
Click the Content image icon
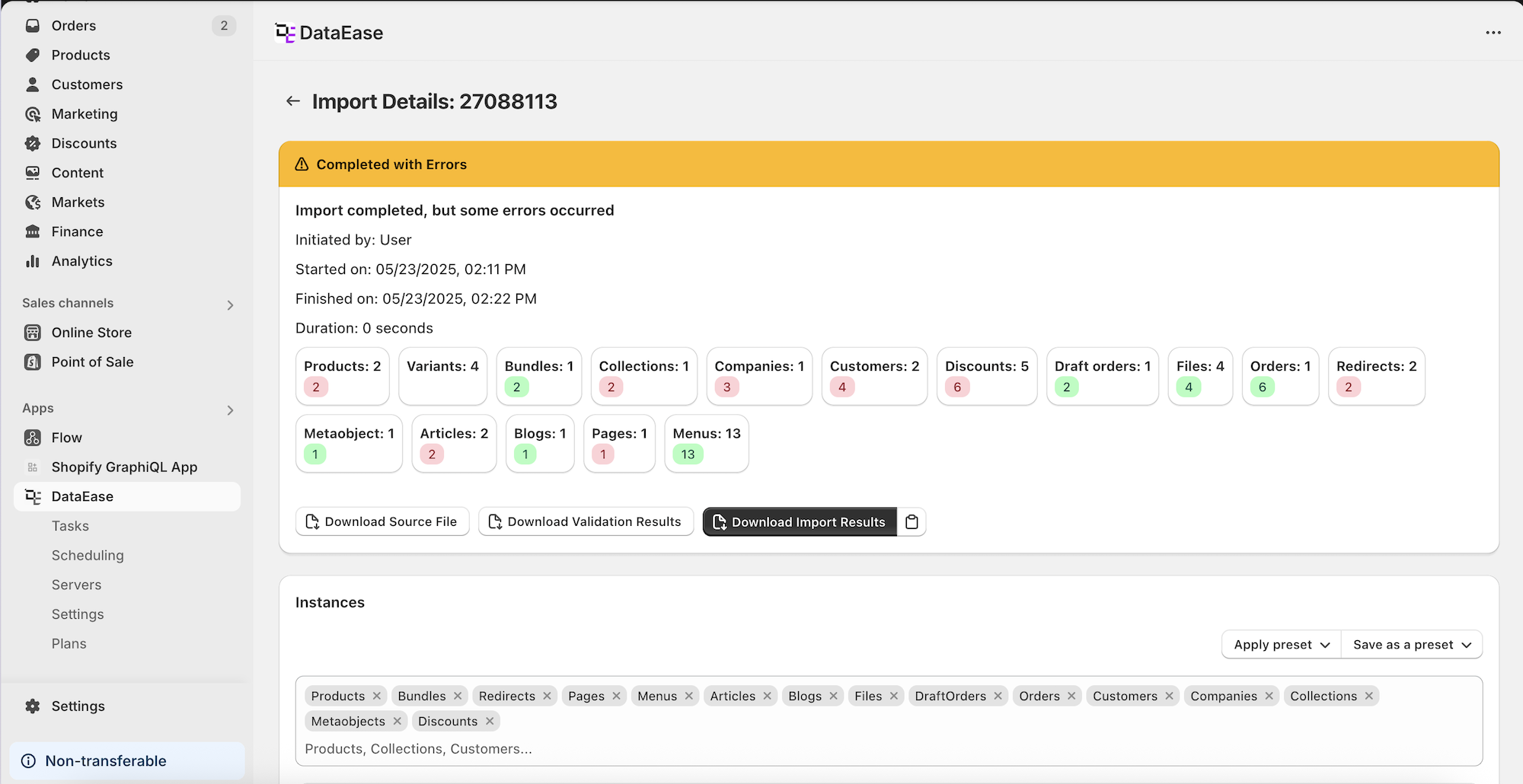(33, 173)
